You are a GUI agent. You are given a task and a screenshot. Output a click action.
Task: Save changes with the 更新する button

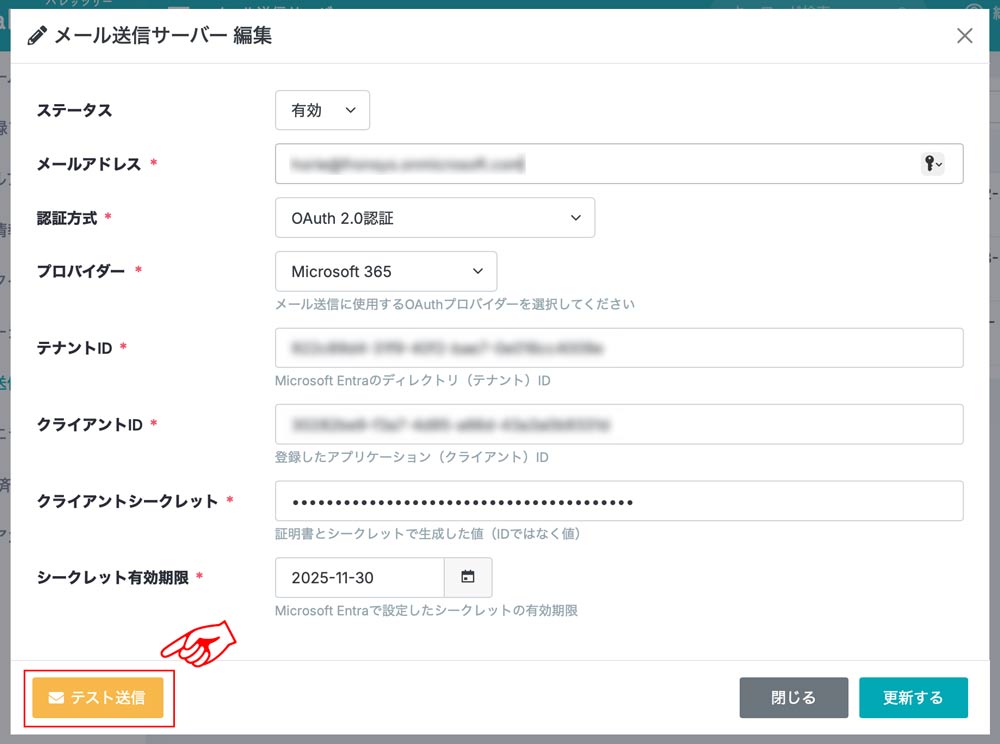(x=912, y=698)
